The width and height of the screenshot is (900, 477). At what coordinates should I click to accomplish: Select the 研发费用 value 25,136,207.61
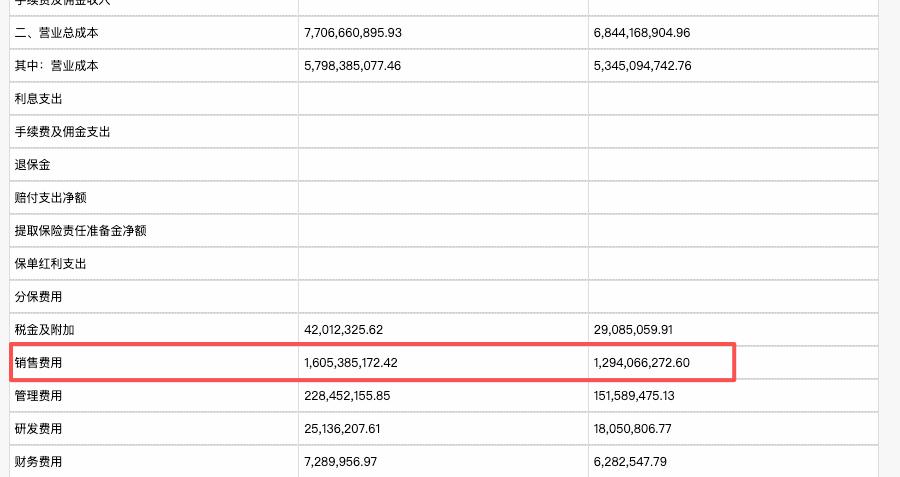coord(341,429)
